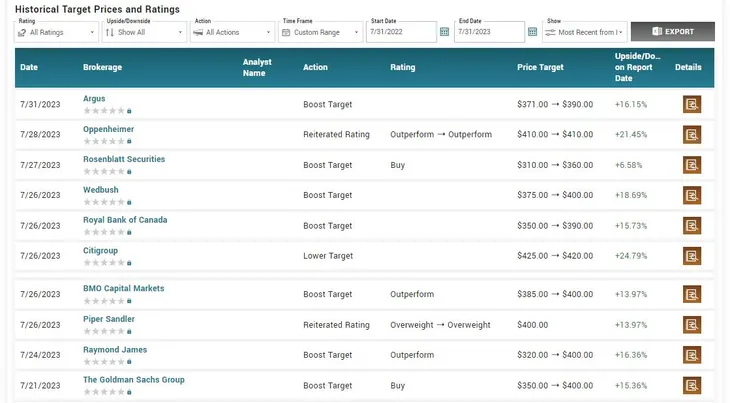
Task: Click the lock icon beside Raymond James stars
Action: (x=129, y=362)
